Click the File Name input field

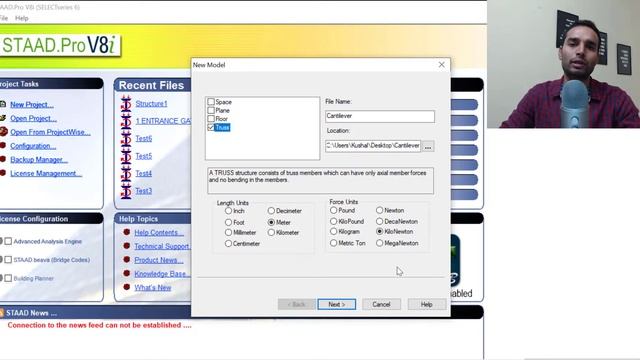380,116
